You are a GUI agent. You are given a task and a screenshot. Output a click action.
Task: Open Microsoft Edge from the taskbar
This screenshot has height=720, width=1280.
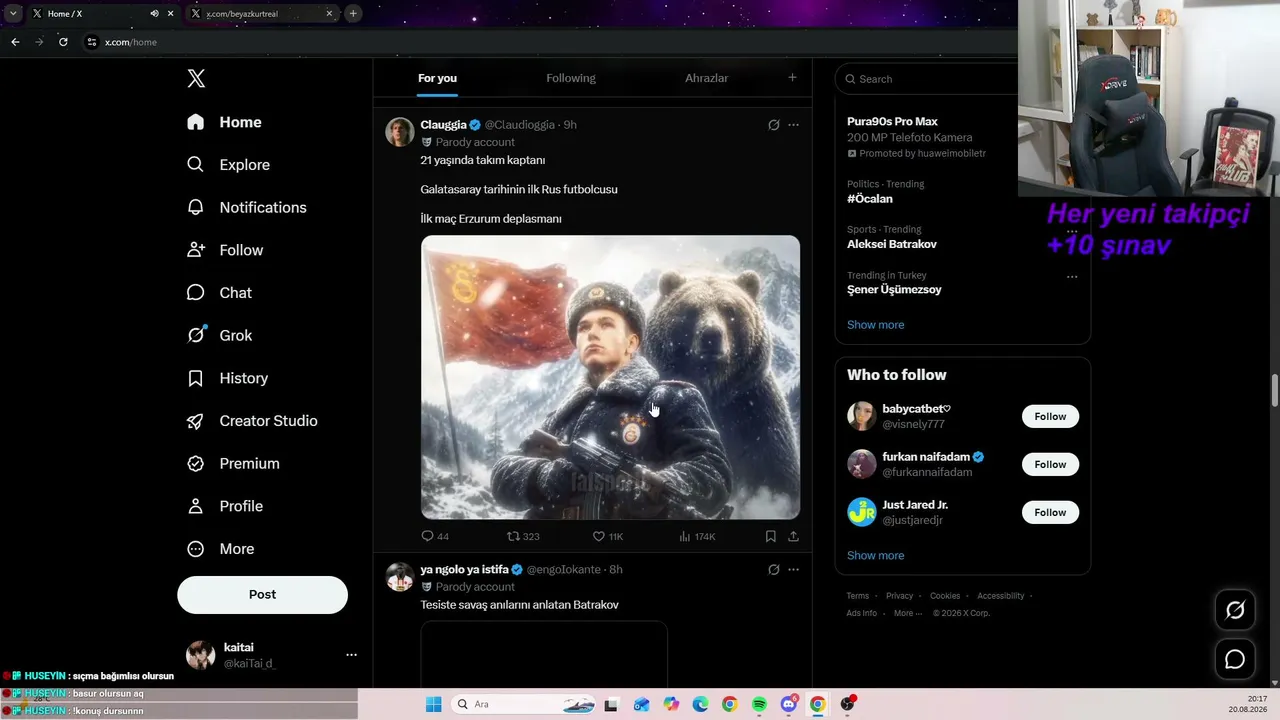(x=700, y=704)
